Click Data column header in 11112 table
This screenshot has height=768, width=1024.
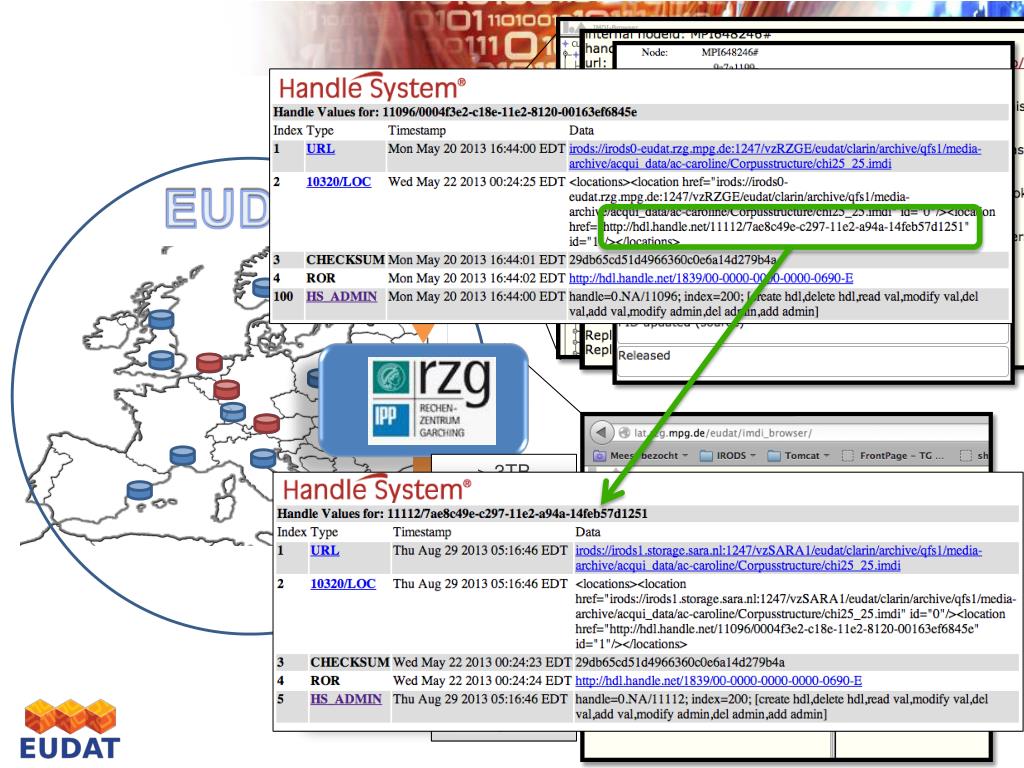point(588,532)
